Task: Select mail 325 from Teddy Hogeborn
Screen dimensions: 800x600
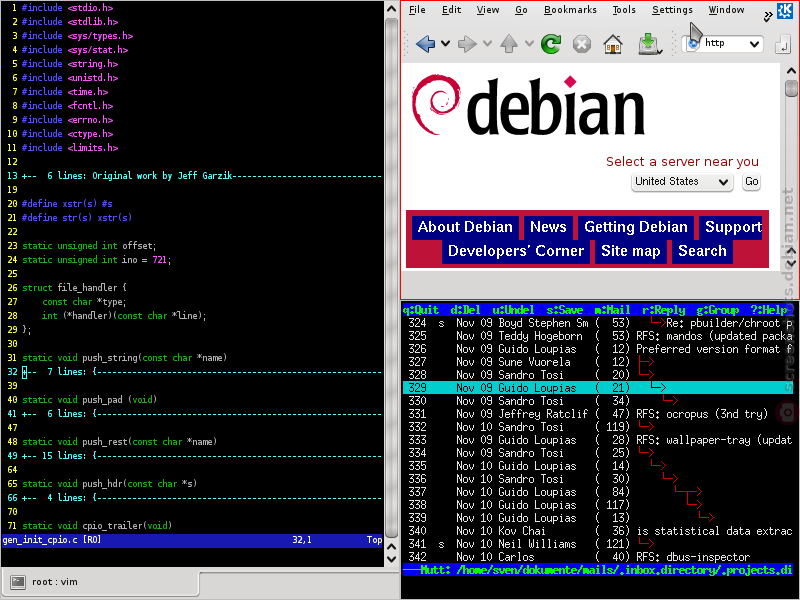Action: tap(598, 336)
